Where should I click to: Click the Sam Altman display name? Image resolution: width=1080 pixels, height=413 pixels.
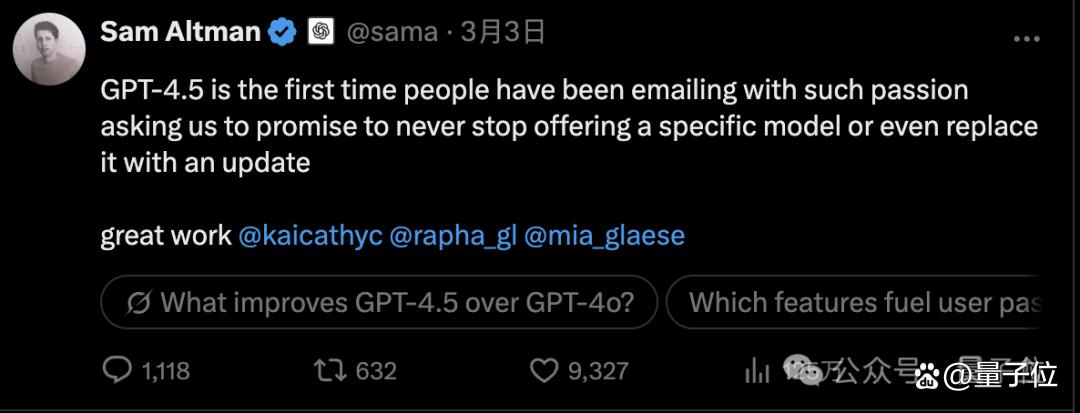click(180, 32)
